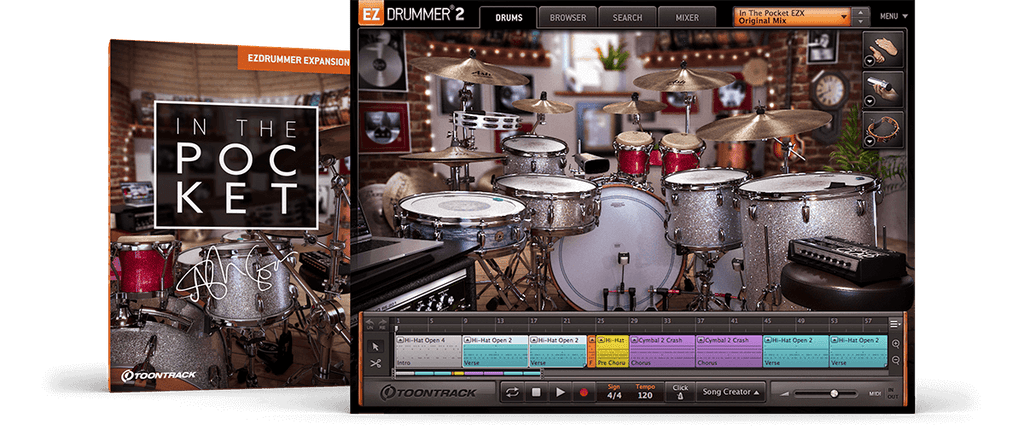Select the Verse clip starting at bar 9
The width and height of the screenshot is (1024, 441).
[496, 351]
